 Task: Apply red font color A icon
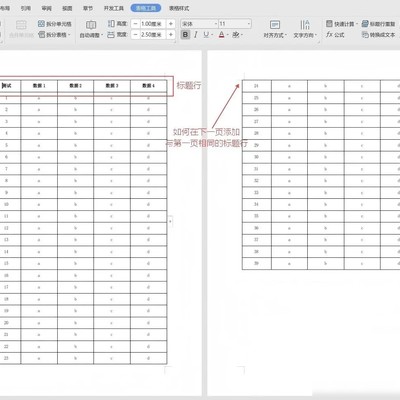coord(222,35)
